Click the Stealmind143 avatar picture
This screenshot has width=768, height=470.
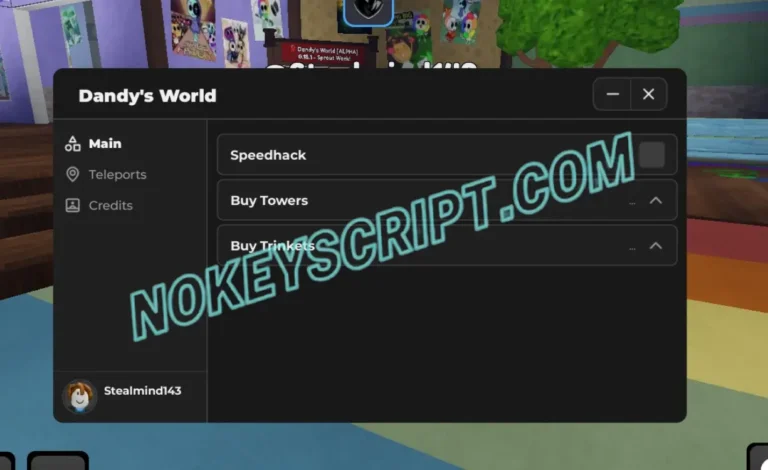click(x=79, y=396)
